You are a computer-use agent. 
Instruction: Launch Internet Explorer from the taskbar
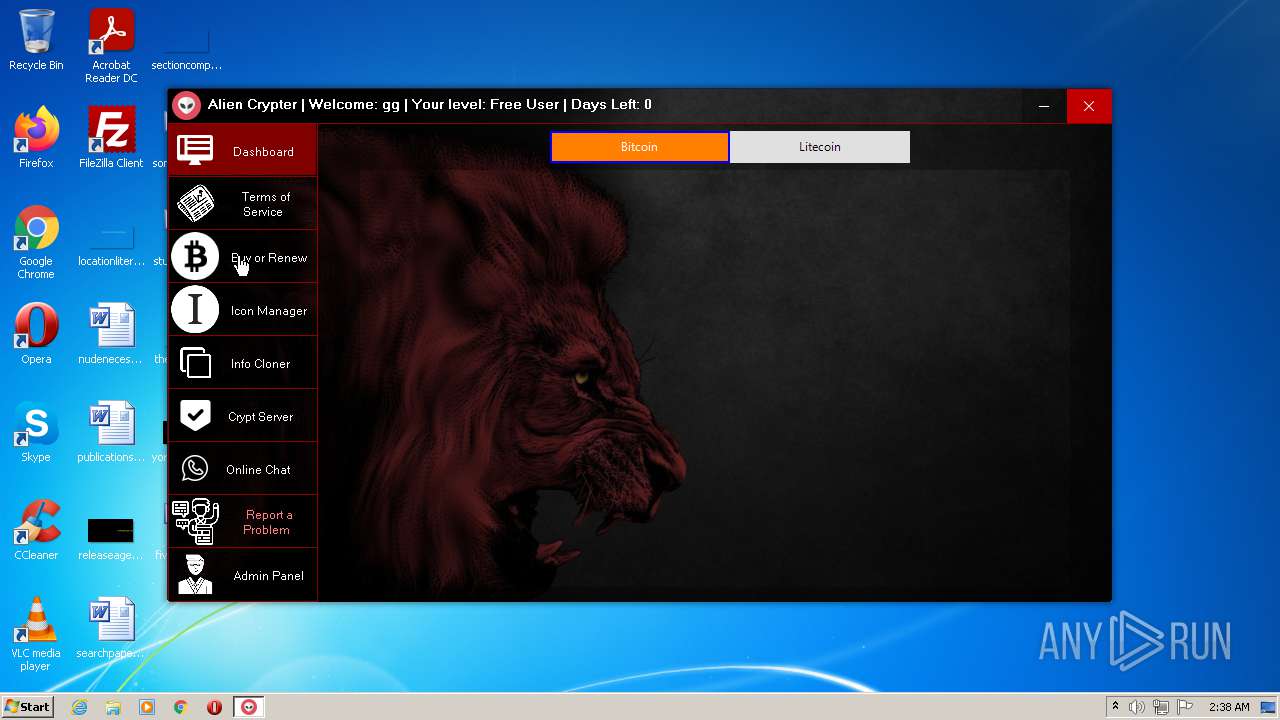79,707
